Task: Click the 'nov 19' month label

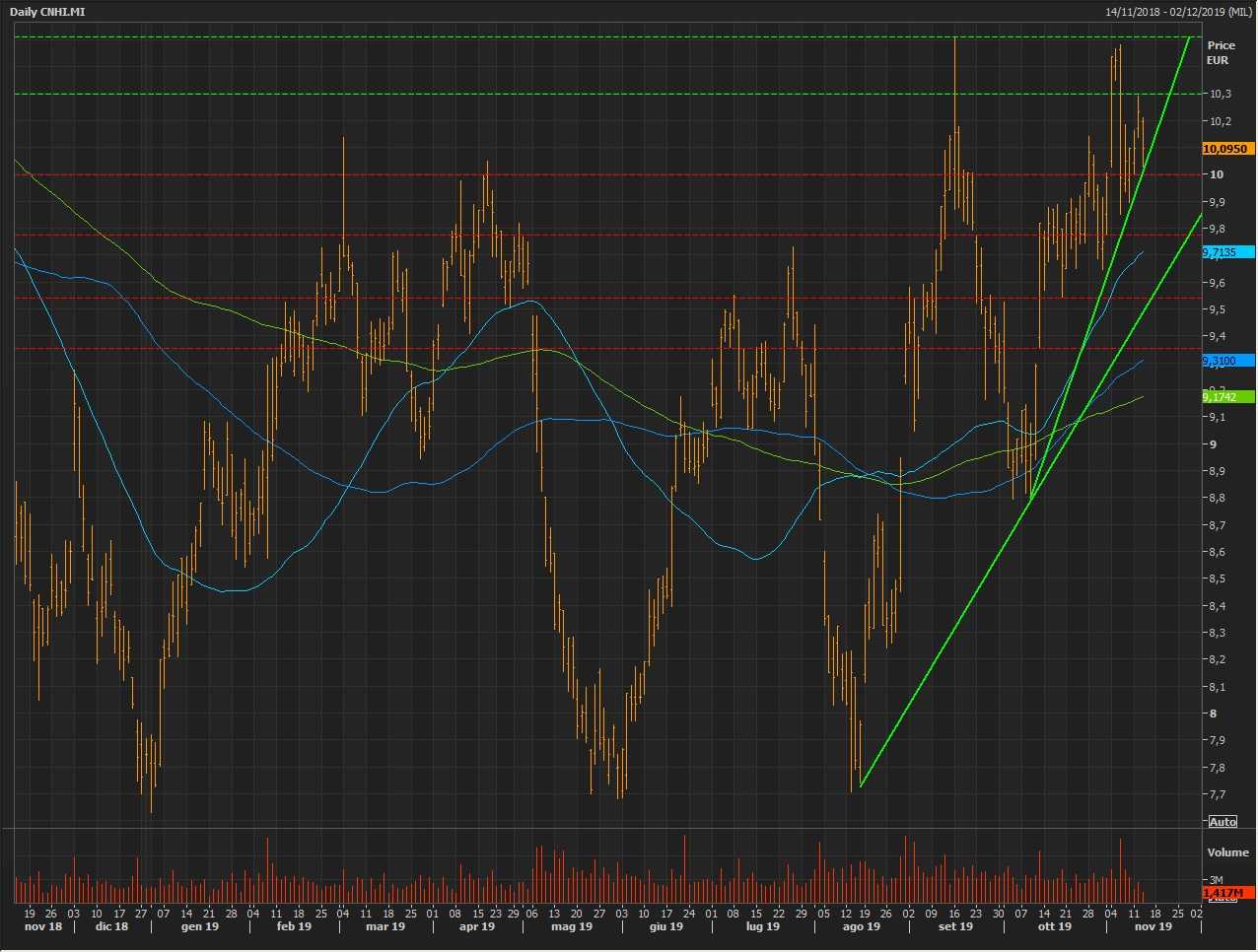Action: click(x=1153, y=926)
